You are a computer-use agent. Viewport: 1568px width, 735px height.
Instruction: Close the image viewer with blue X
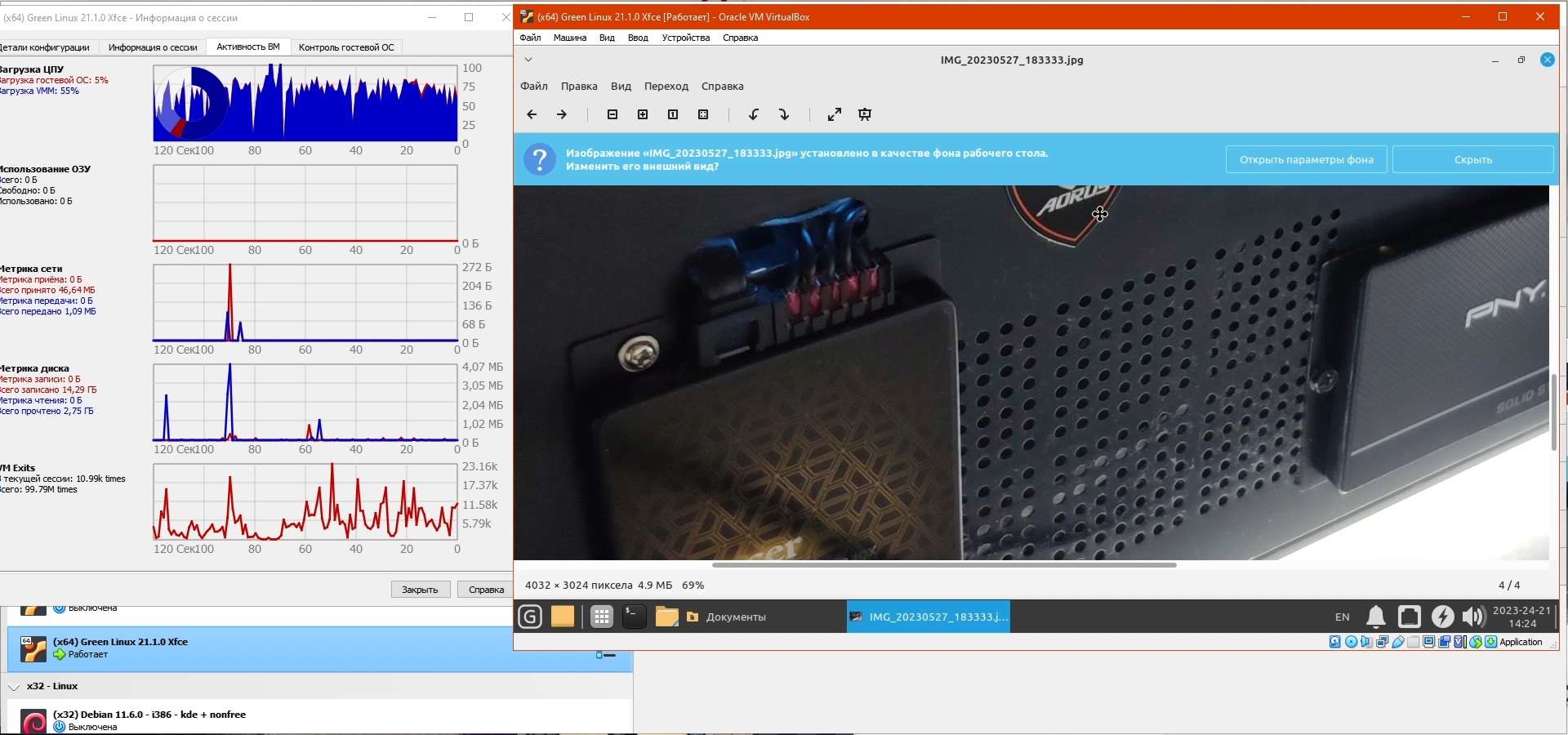click(1548, 60)
